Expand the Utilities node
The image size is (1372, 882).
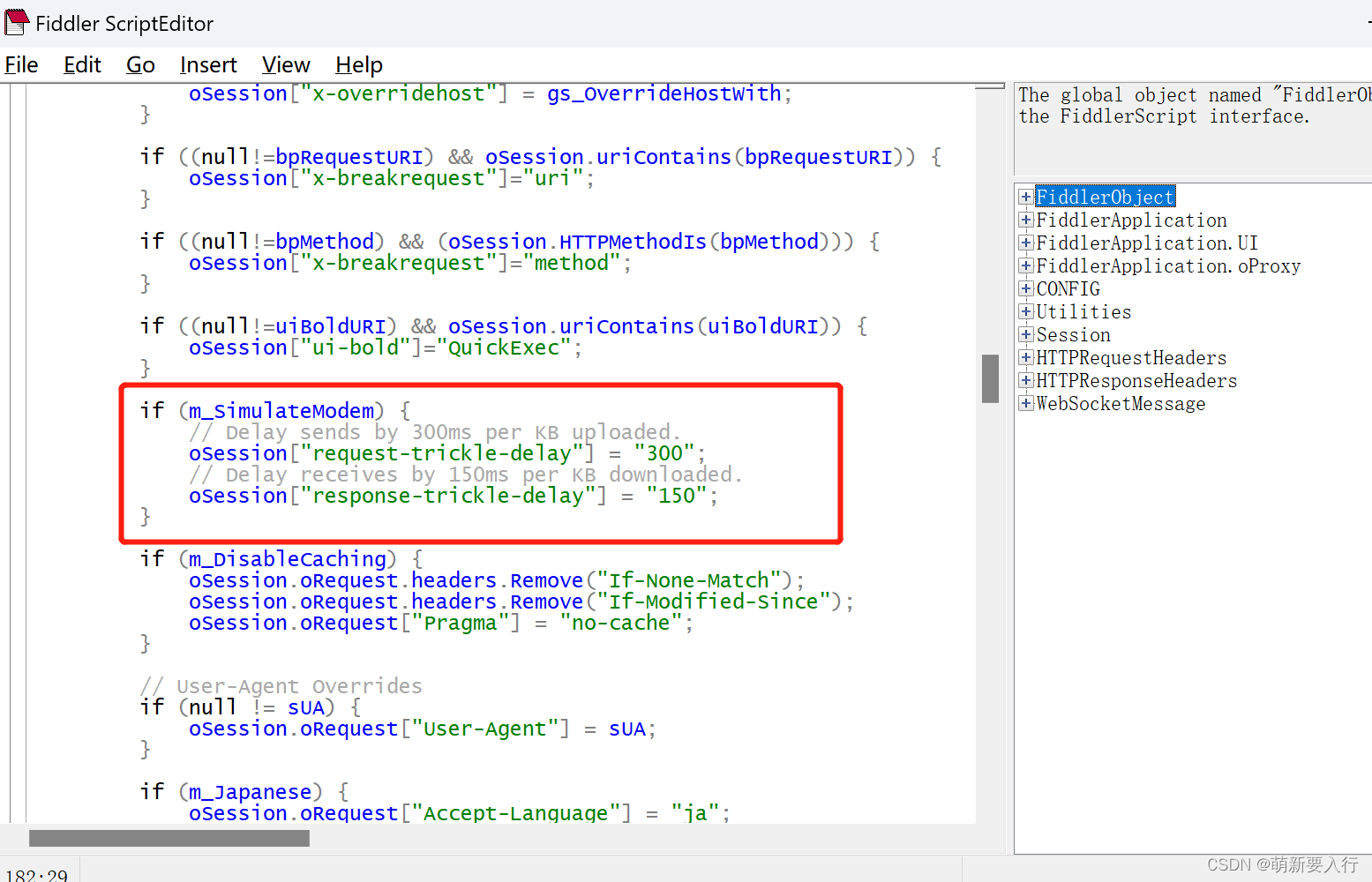[1025, 311]
